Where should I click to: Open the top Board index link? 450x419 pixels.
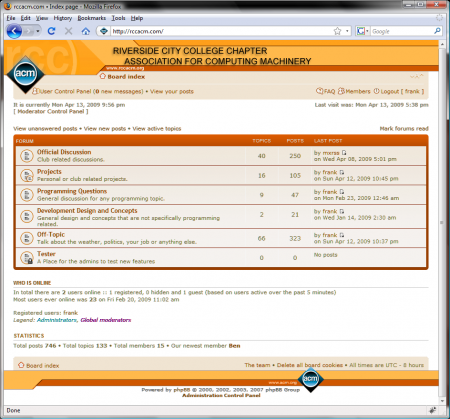click(126, 77)
